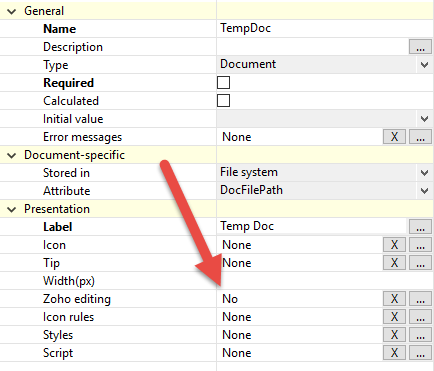Clear Script with the X button
434x371 pixels.
point(394,353)
